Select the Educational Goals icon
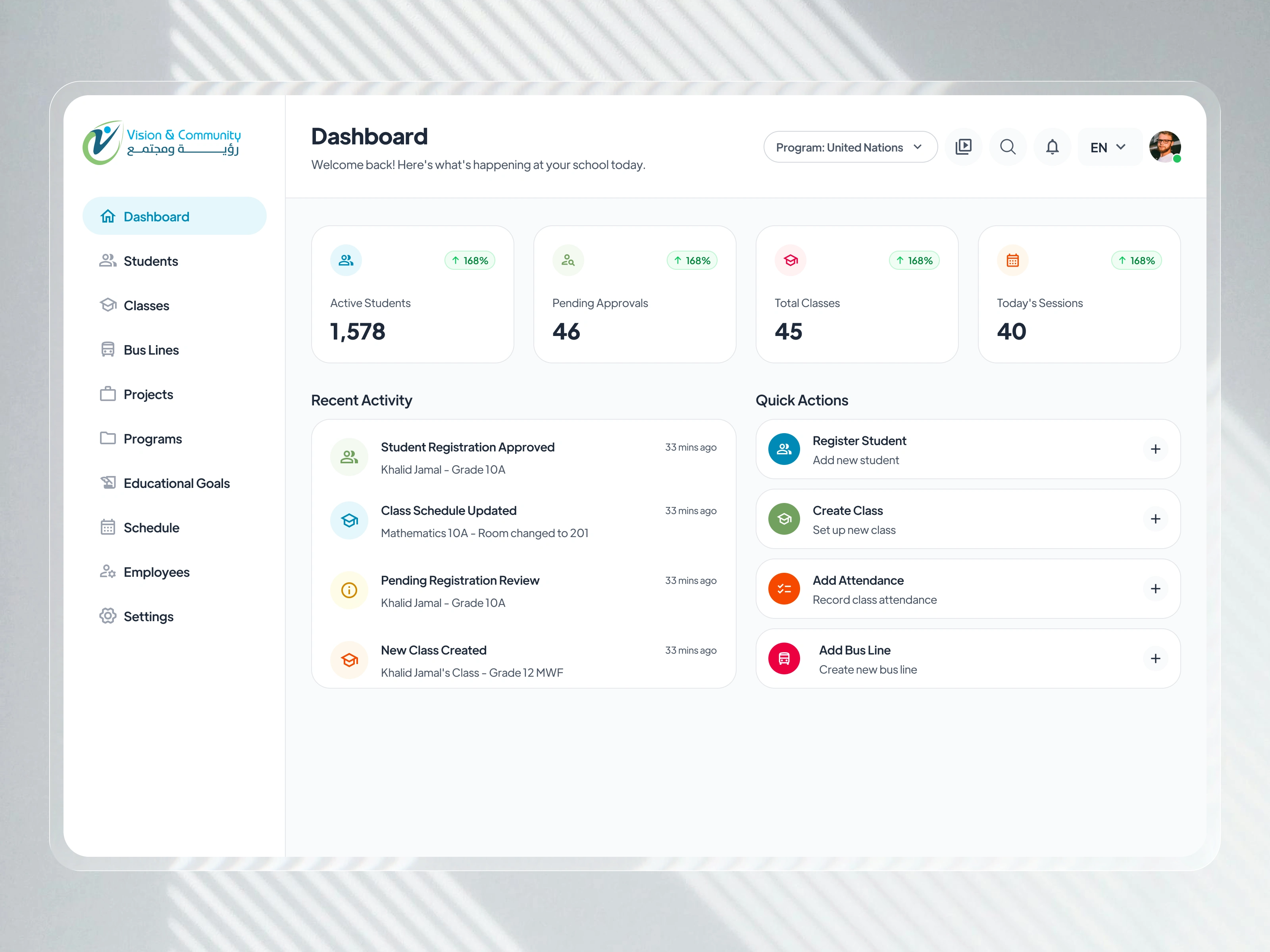 [108, 483]
